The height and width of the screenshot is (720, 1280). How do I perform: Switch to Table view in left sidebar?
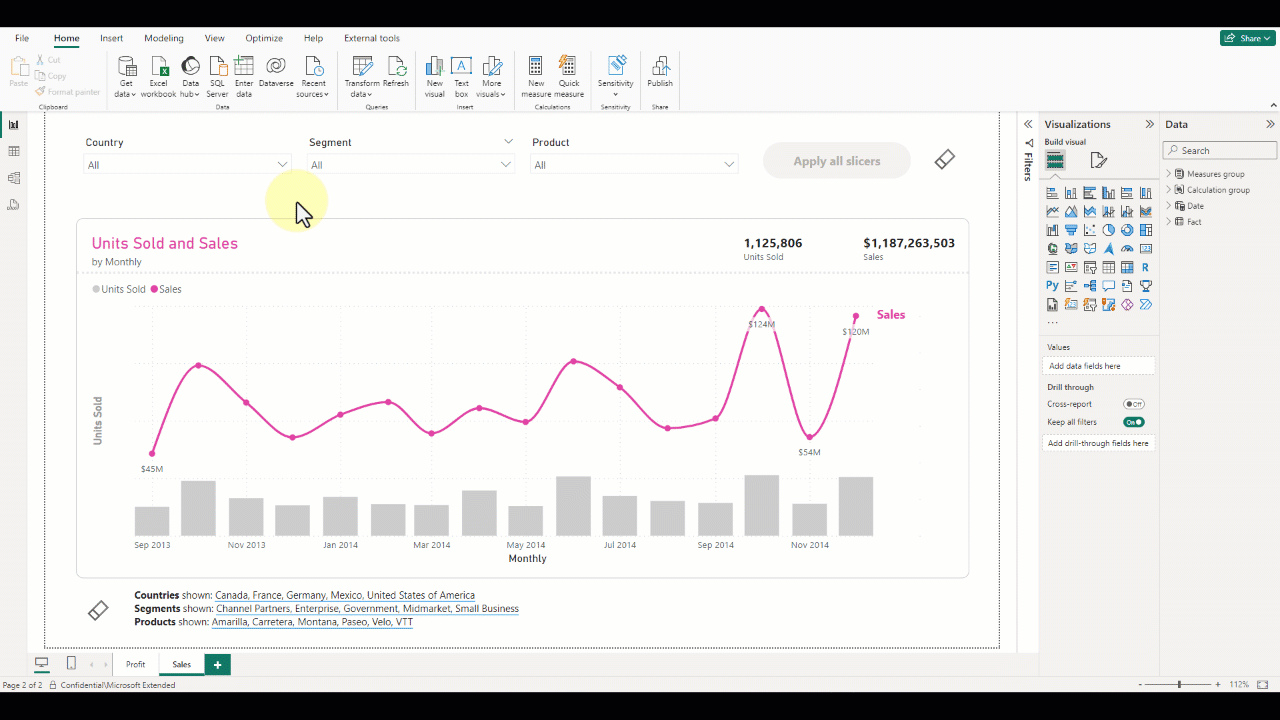[14, 151]
